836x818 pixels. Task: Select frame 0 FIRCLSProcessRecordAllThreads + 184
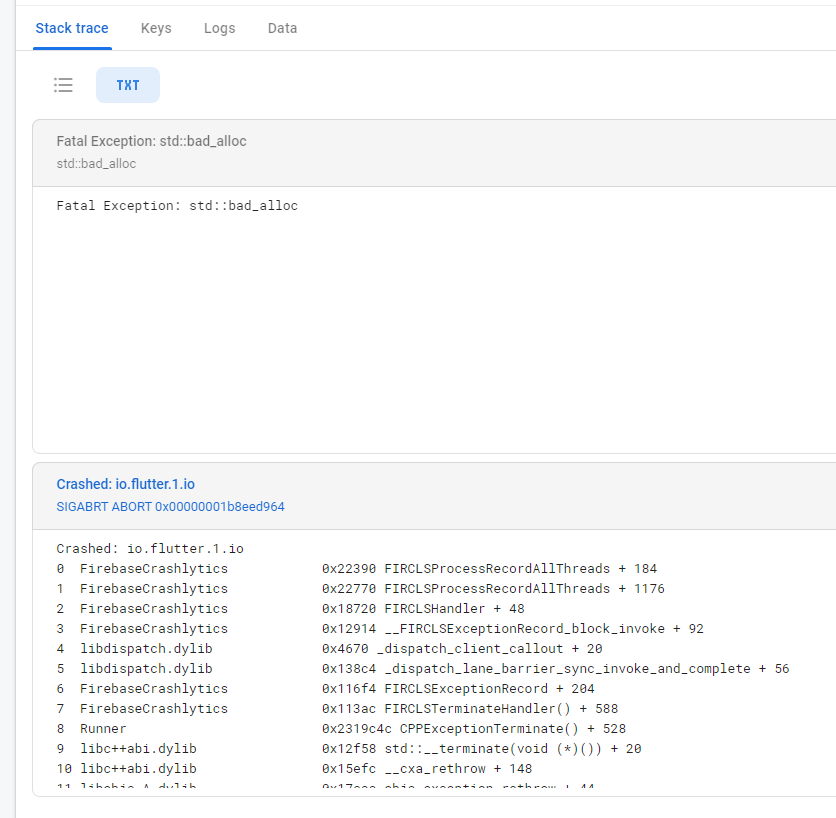357,569
